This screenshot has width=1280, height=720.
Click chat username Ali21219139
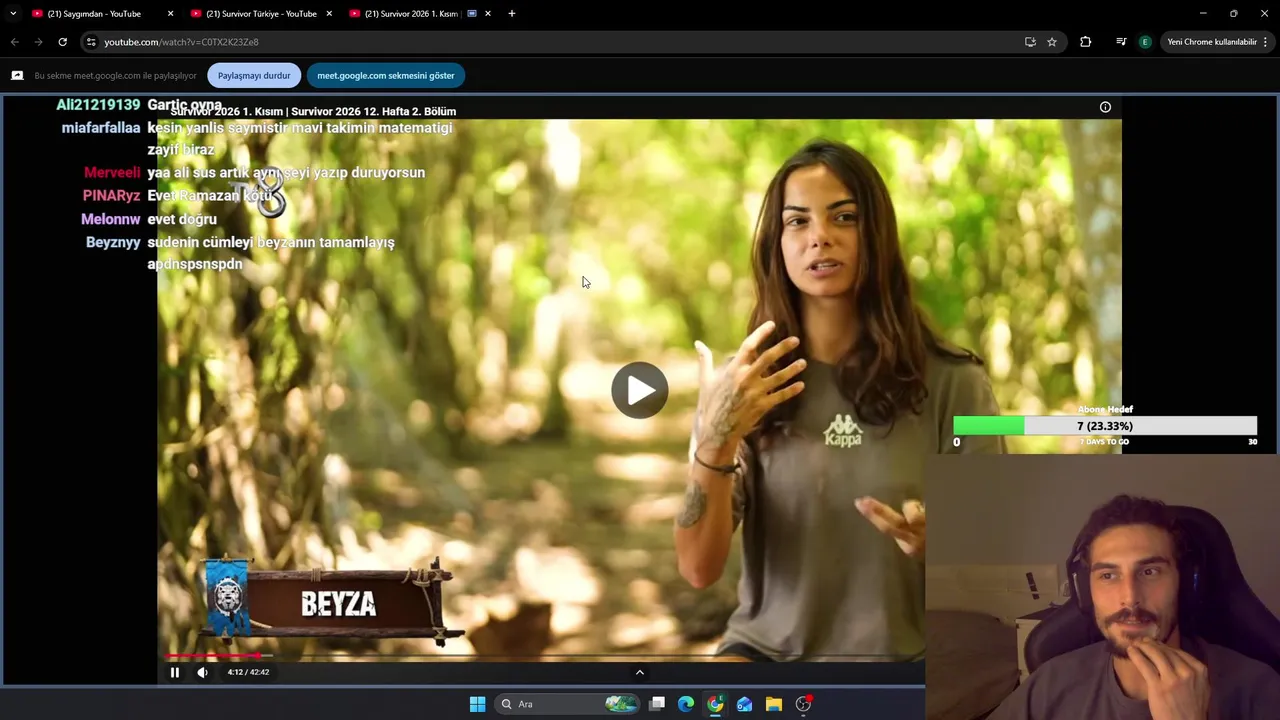98,105
